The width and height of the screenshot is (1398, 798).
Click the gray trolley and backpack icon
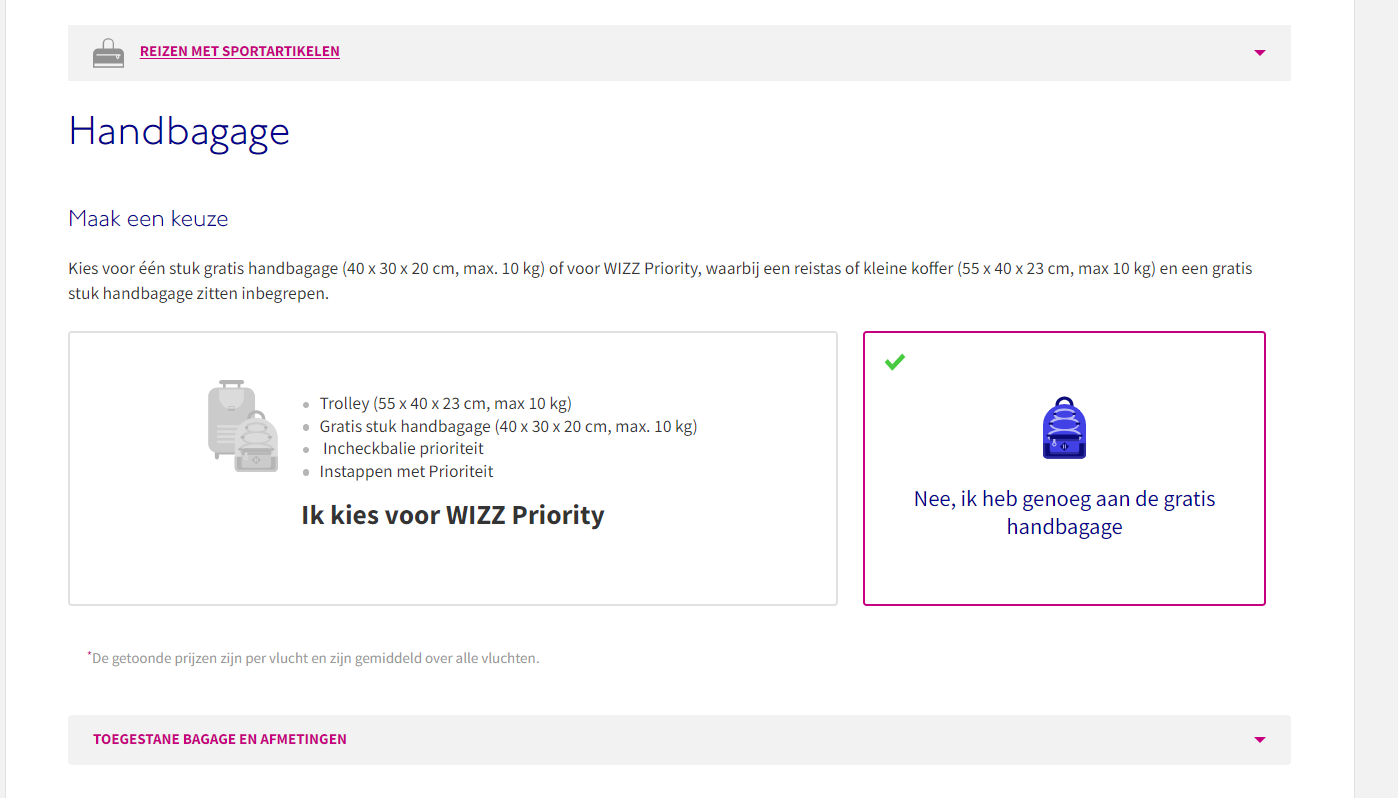tap(242, 425)
